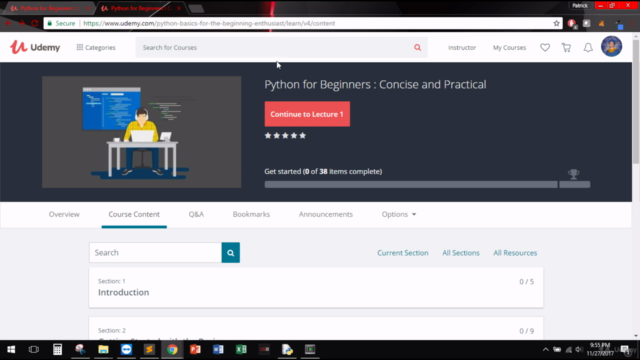The image size is (640, 360).
Task: Bookmark the page with star icon
Action: 556,23
